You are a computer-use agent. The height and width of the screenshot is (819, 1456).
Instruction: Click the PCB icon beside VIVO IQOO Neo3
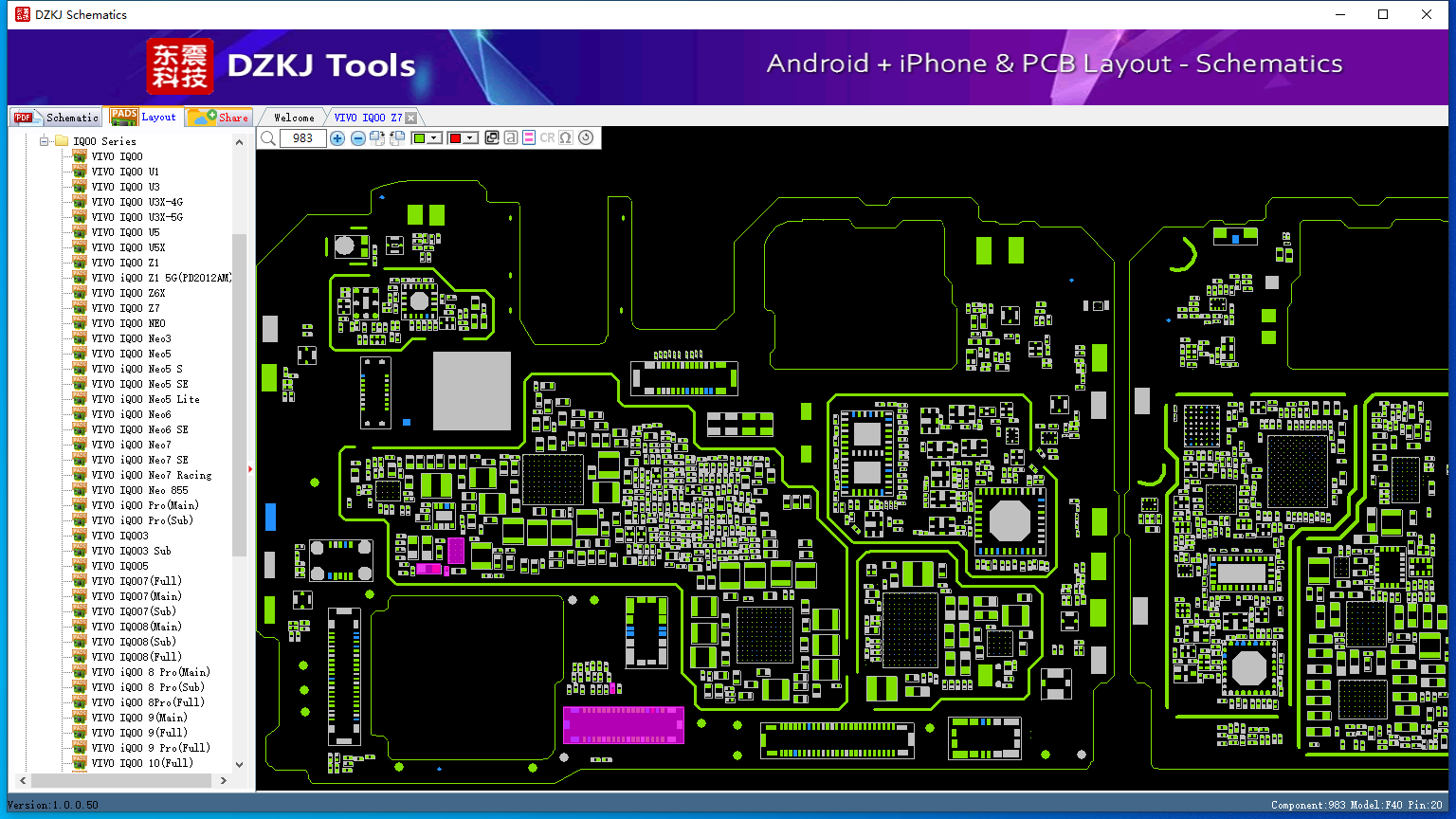tap(80, 338)
